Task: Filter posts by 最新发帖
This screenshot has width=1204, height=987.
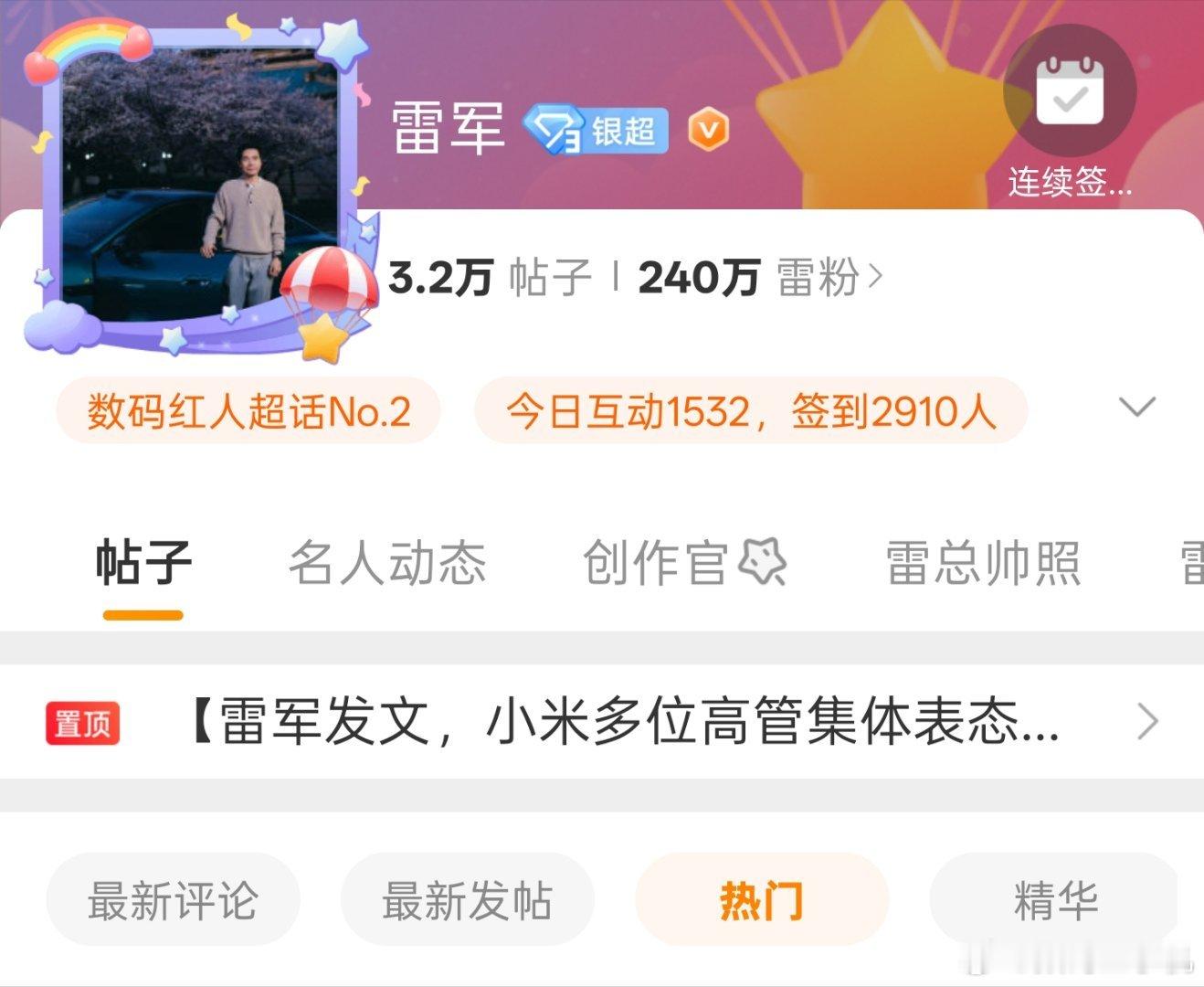Action: 468,900
